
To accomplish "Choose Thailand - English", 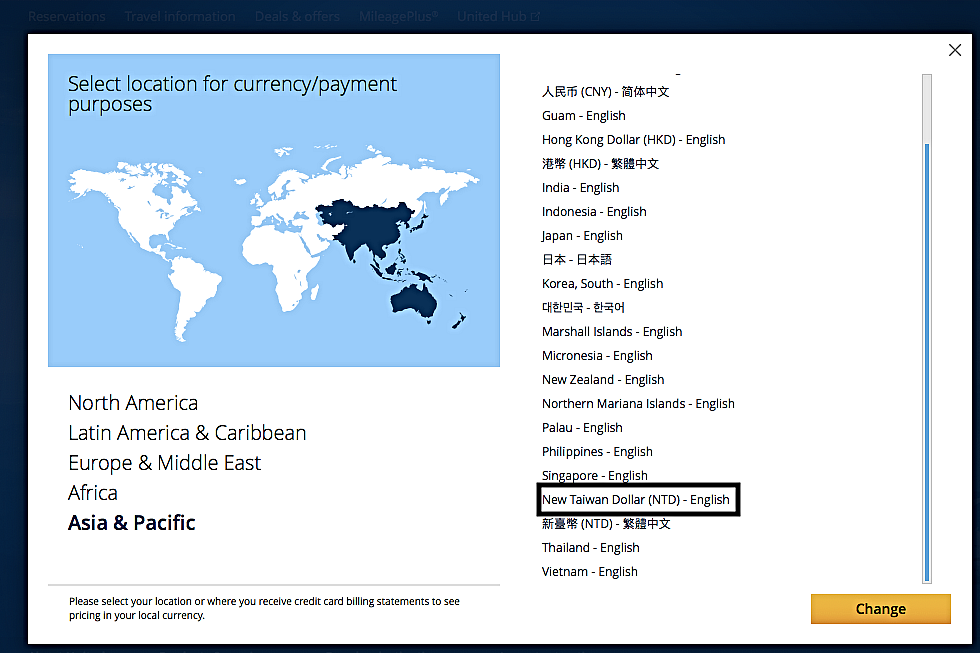I will pos(591,548).
